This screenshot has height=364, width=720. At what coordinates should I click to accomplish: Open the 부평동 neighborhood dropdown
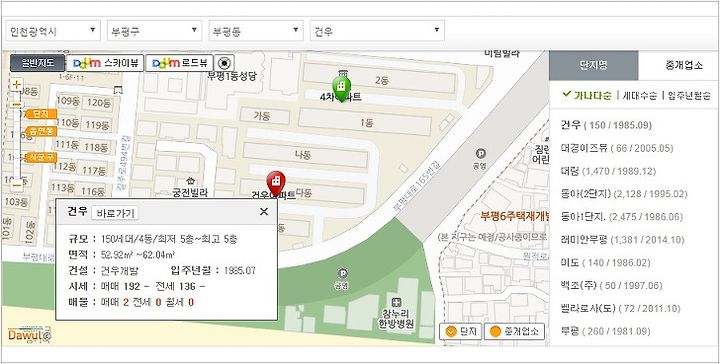(x=256, y=31)
